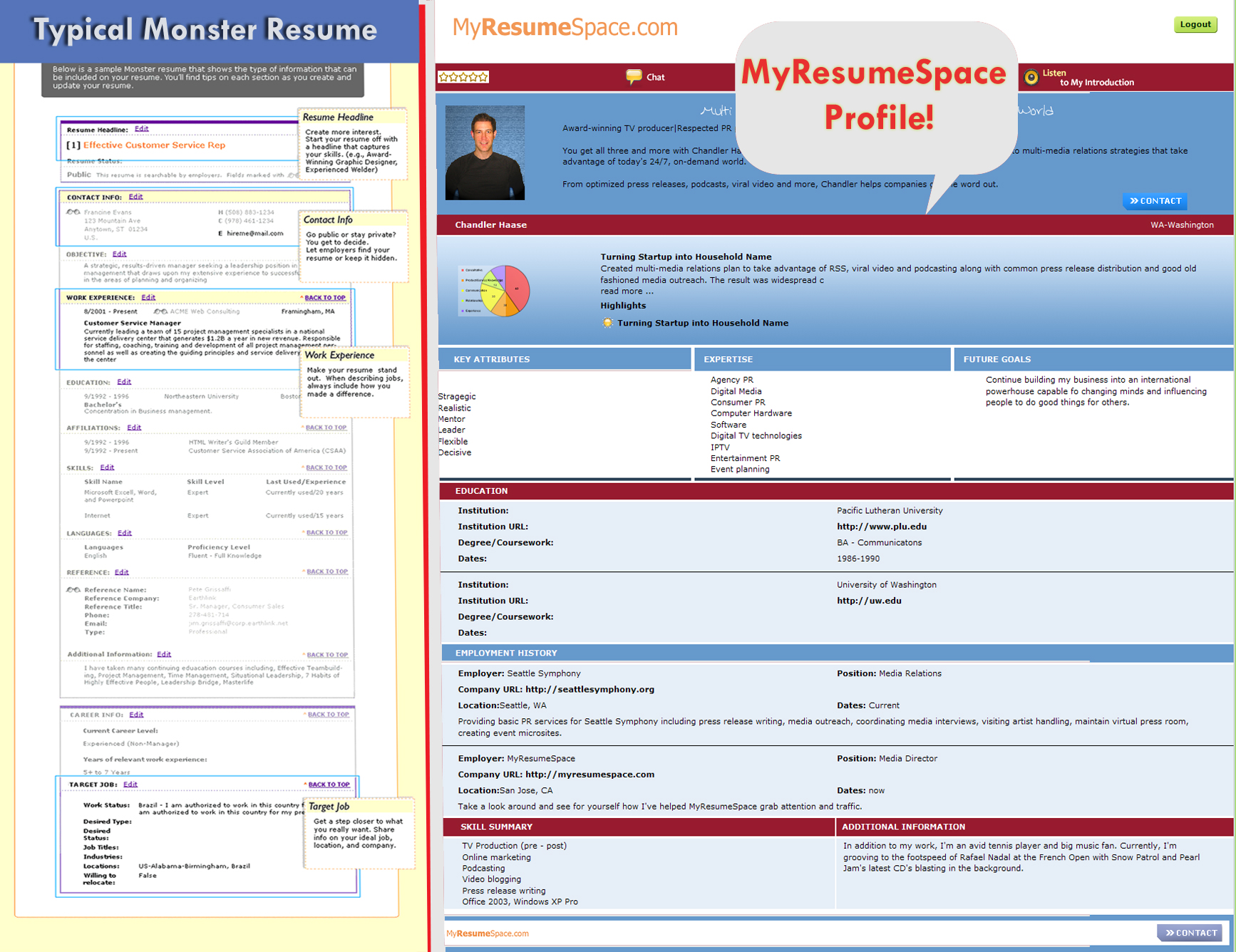
Task: Edit the Target Job section
Action: point(130,785)
